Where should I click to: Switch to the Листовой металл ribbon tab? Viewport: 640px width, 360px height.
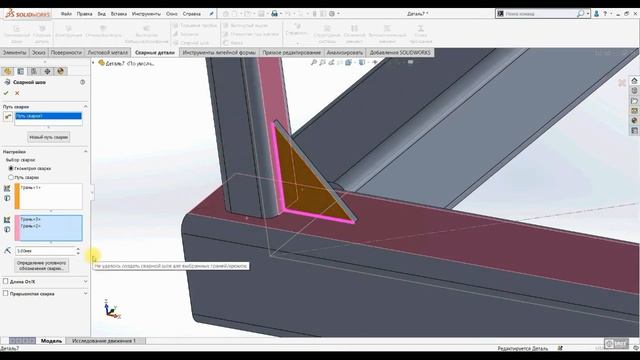(x=108, y=53)
